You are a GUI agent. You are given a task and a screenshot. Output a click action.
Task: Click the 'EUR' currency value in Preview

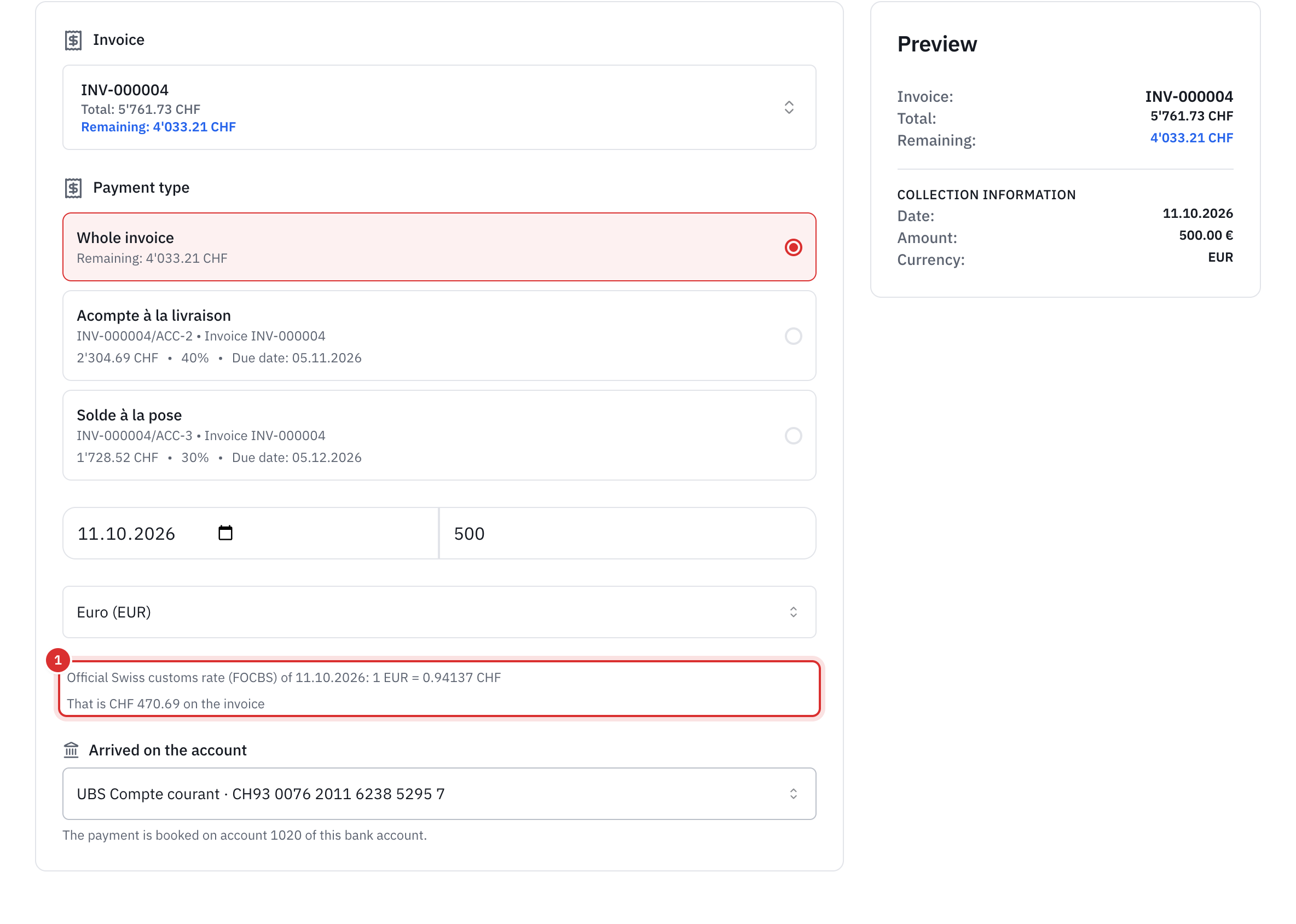coord(1220,257)
